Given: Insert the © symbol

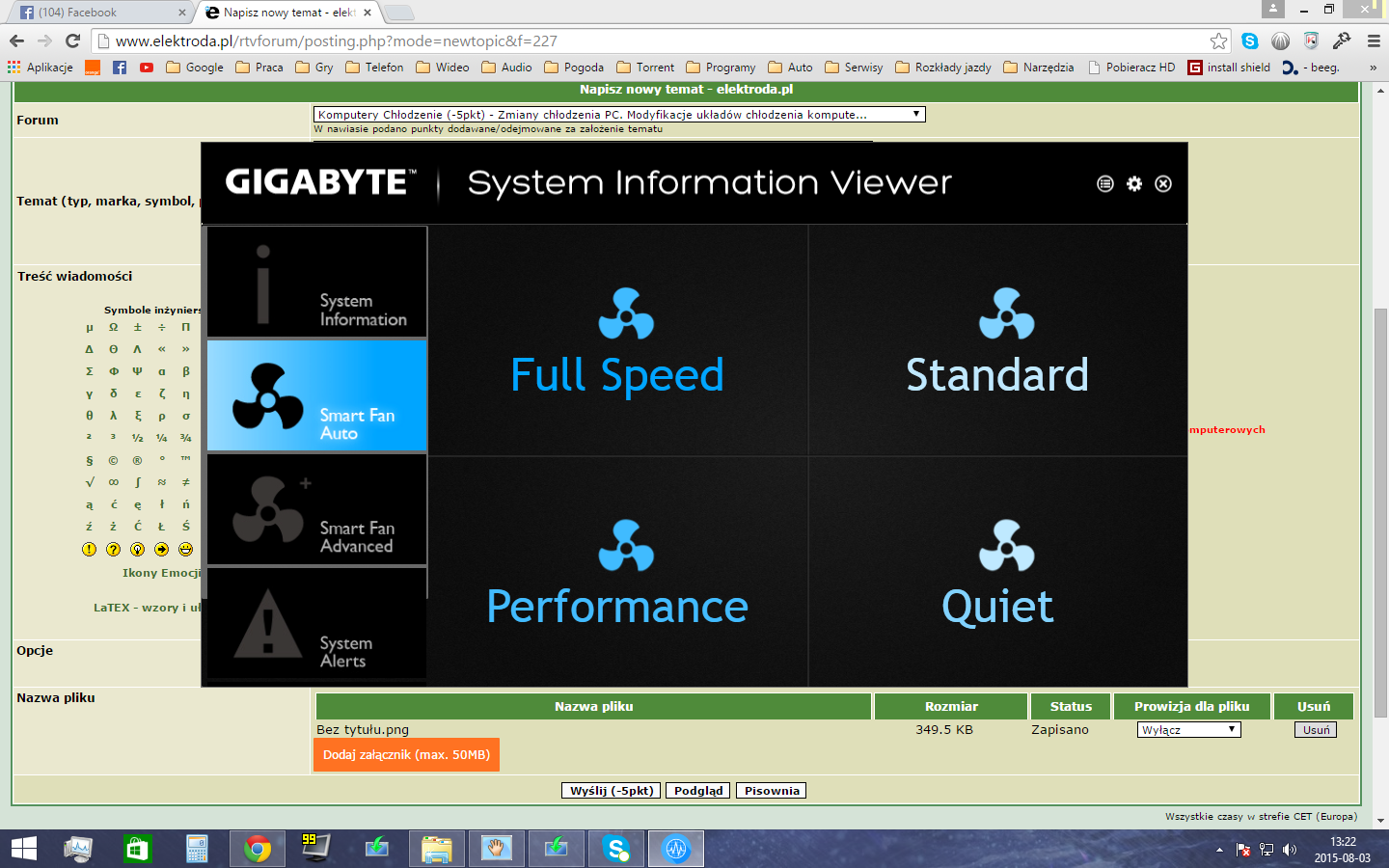Looking at the screenshot, I should (113, 460).
